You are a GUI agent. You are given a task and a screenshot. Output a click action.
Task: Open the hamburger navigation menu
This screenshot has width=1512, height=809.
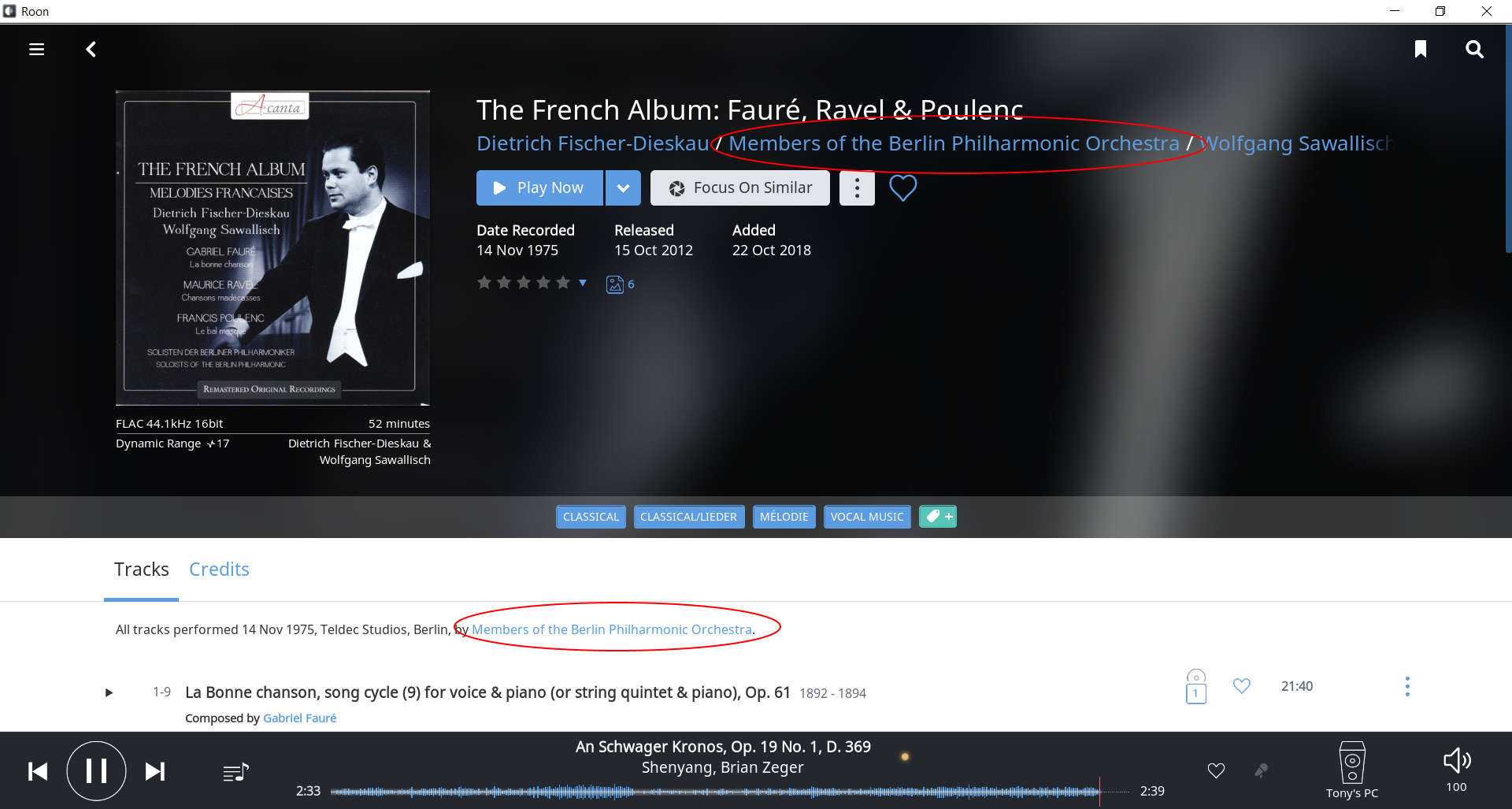coord(36,50)
